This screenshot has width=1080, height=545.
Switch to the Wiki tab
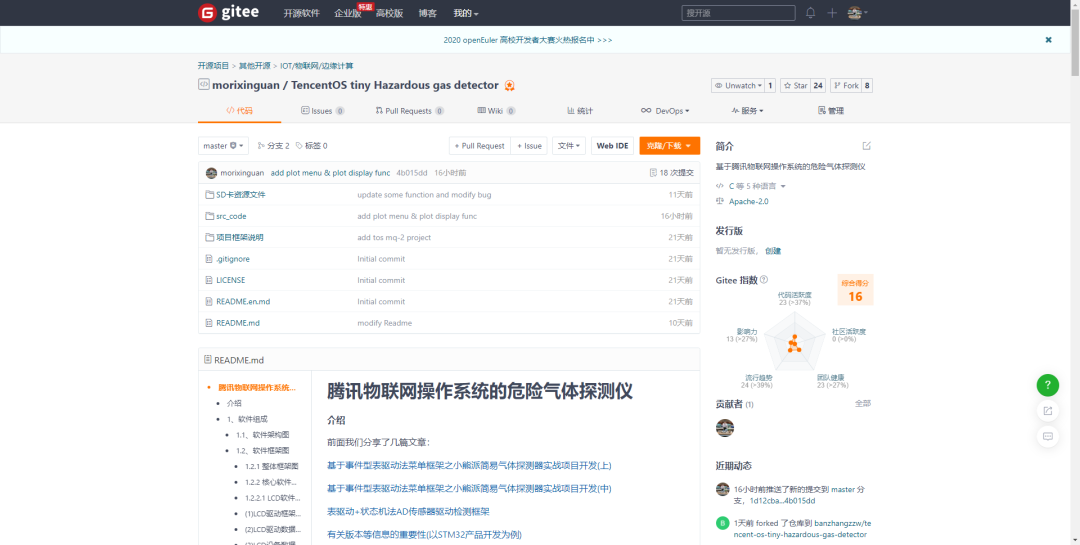(497, 111)
